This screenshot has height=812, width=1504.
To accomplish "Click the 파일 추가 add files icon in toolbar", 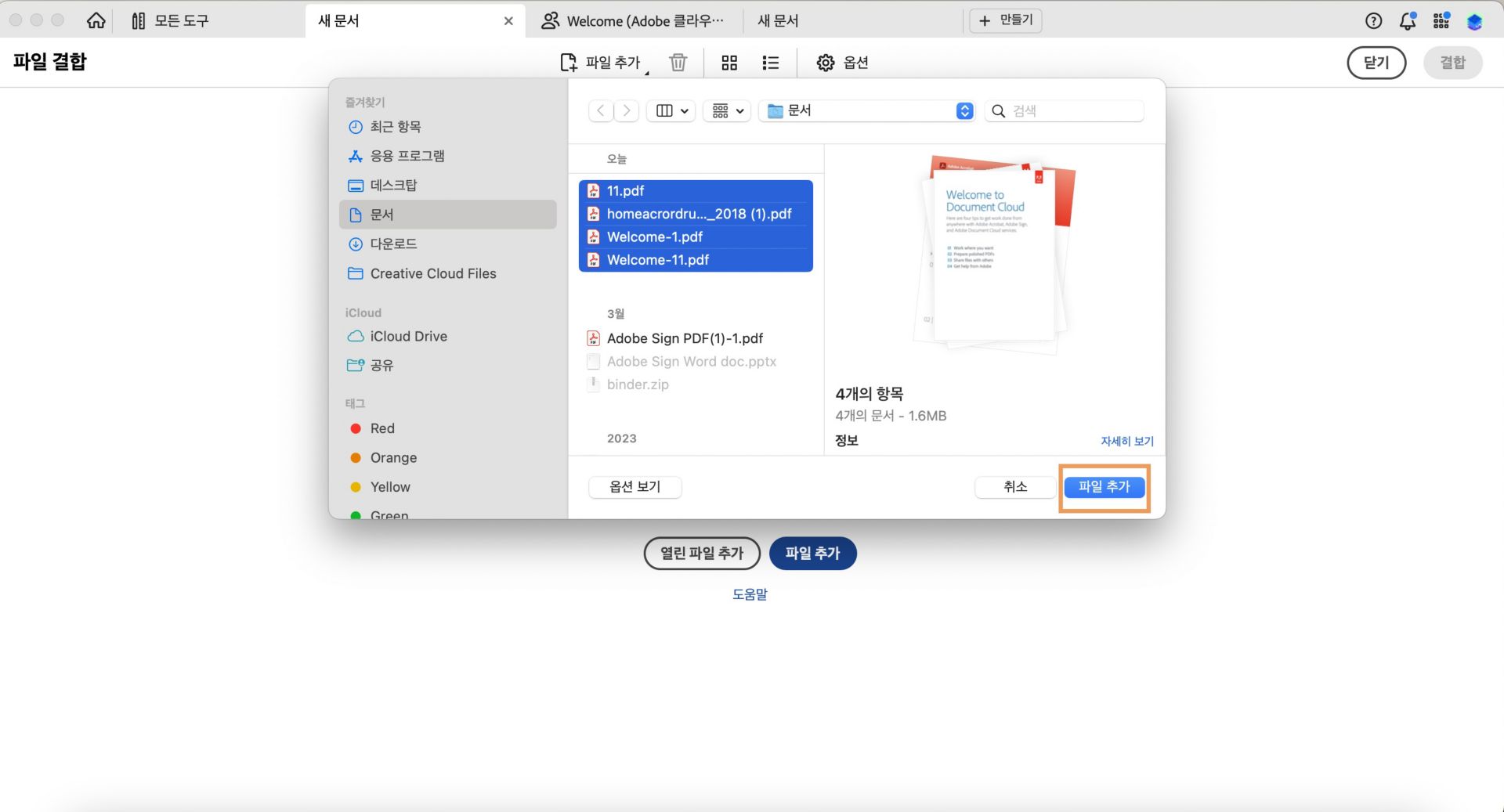I will tap(569, 63).
